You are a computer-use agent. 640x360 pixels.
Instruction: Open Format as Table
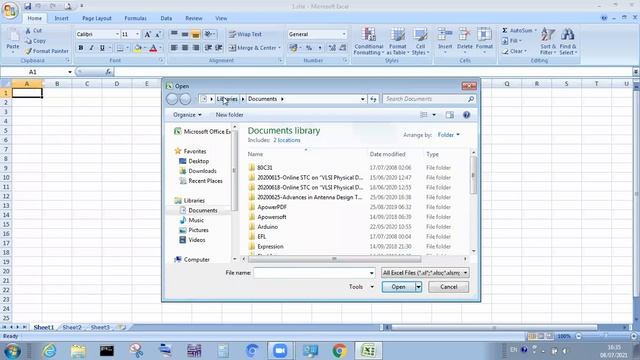click(x=397, y=41)
